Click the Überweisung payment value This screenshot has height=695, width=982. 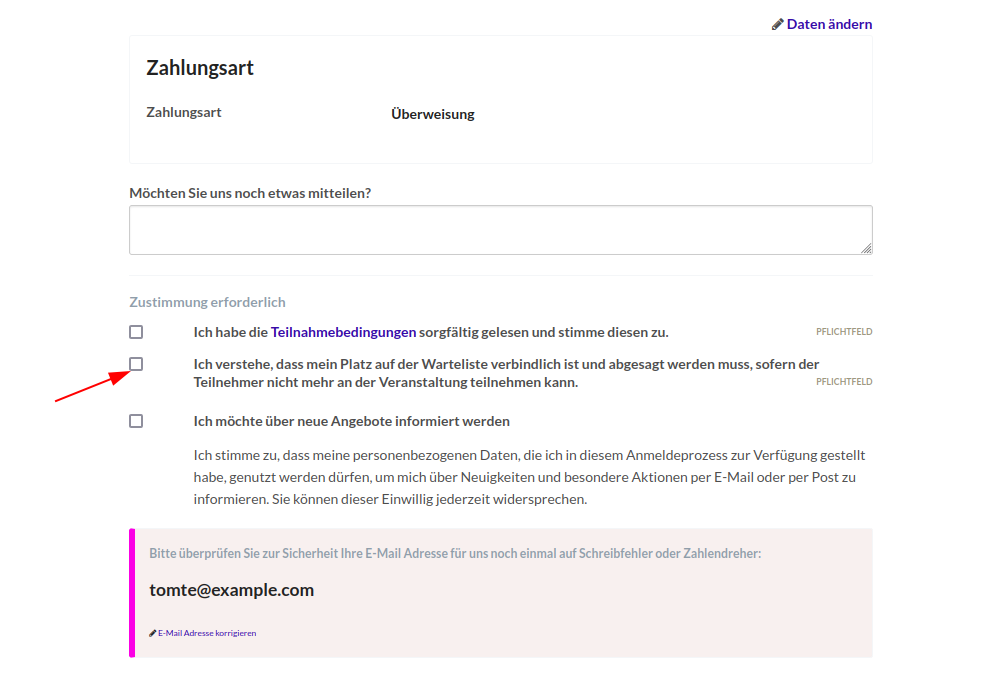tap(433, 114)
